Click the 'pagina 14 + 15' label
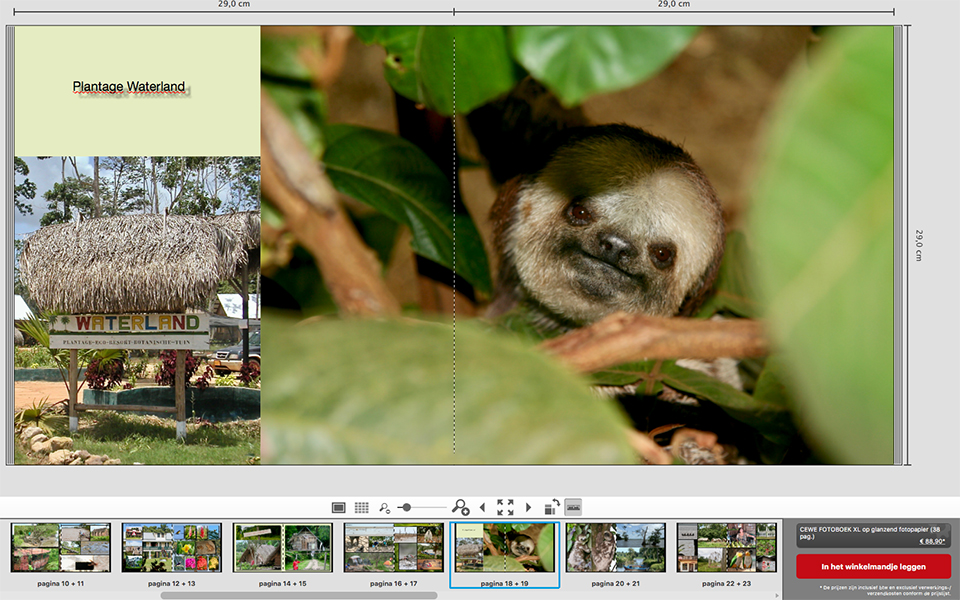The height and width of the screenshot is (600, 960). tap(283, 583)
